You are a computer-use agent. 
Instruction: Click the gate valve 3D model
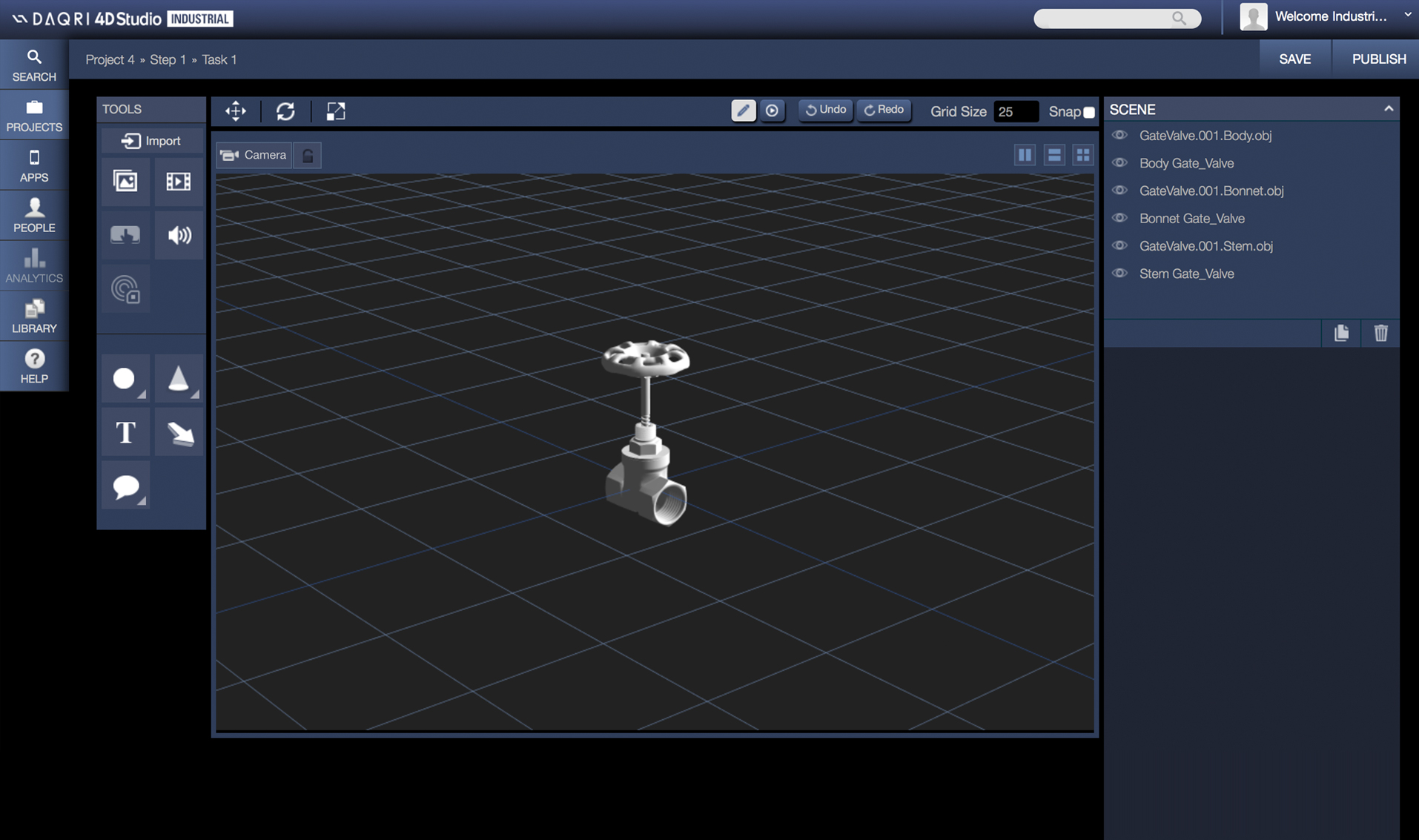click(x=646, y=432)
